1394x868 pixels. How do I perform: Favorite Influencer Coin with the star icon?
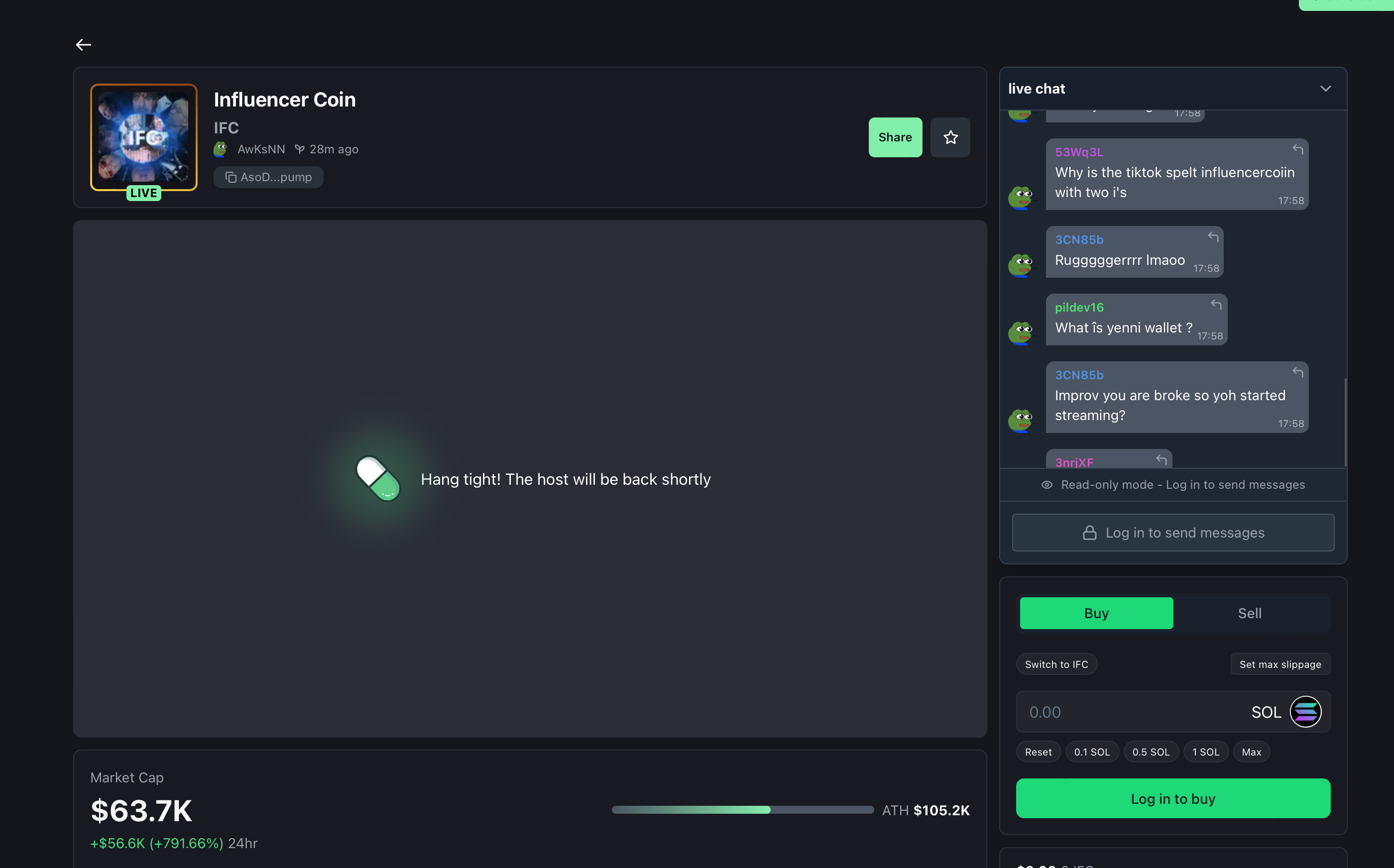click(950, 137)
